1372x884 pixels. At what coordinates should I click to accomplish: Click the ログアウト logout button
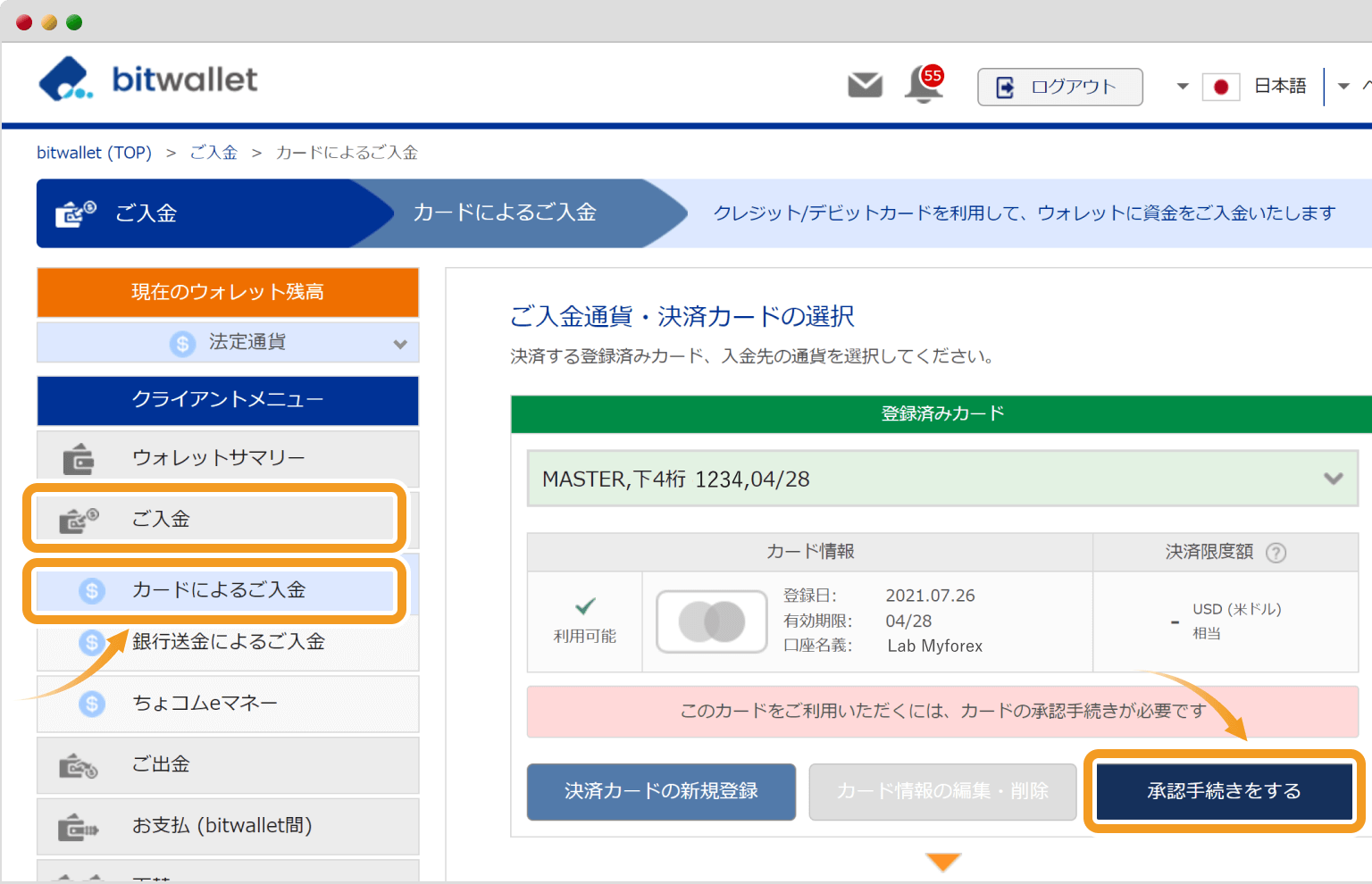1060,87
